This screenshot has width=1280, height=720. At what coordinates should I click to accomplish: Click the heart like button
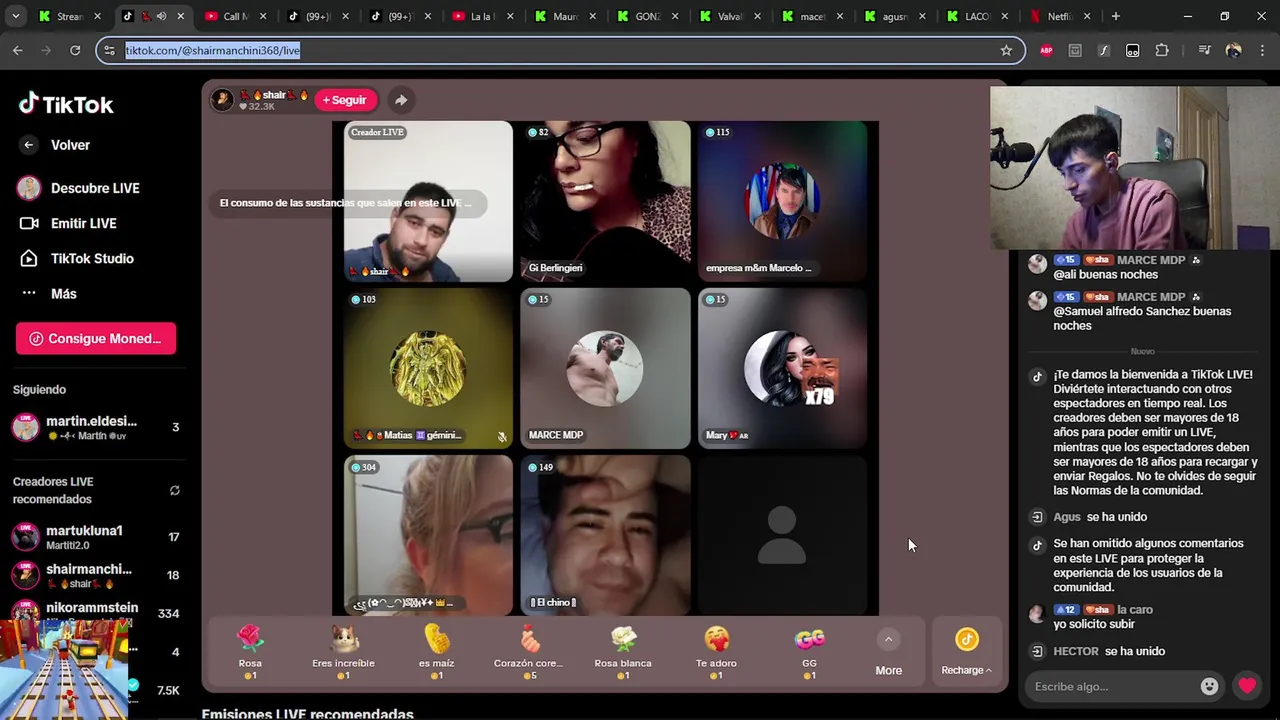pyautogui.click(x=1246, y=686)
